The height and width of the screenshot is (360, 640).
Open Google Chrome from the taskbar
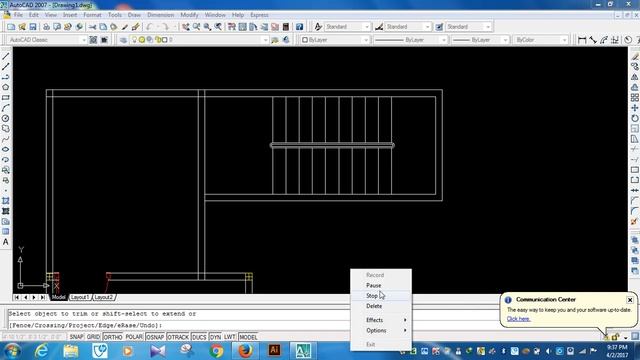(216, 351)
